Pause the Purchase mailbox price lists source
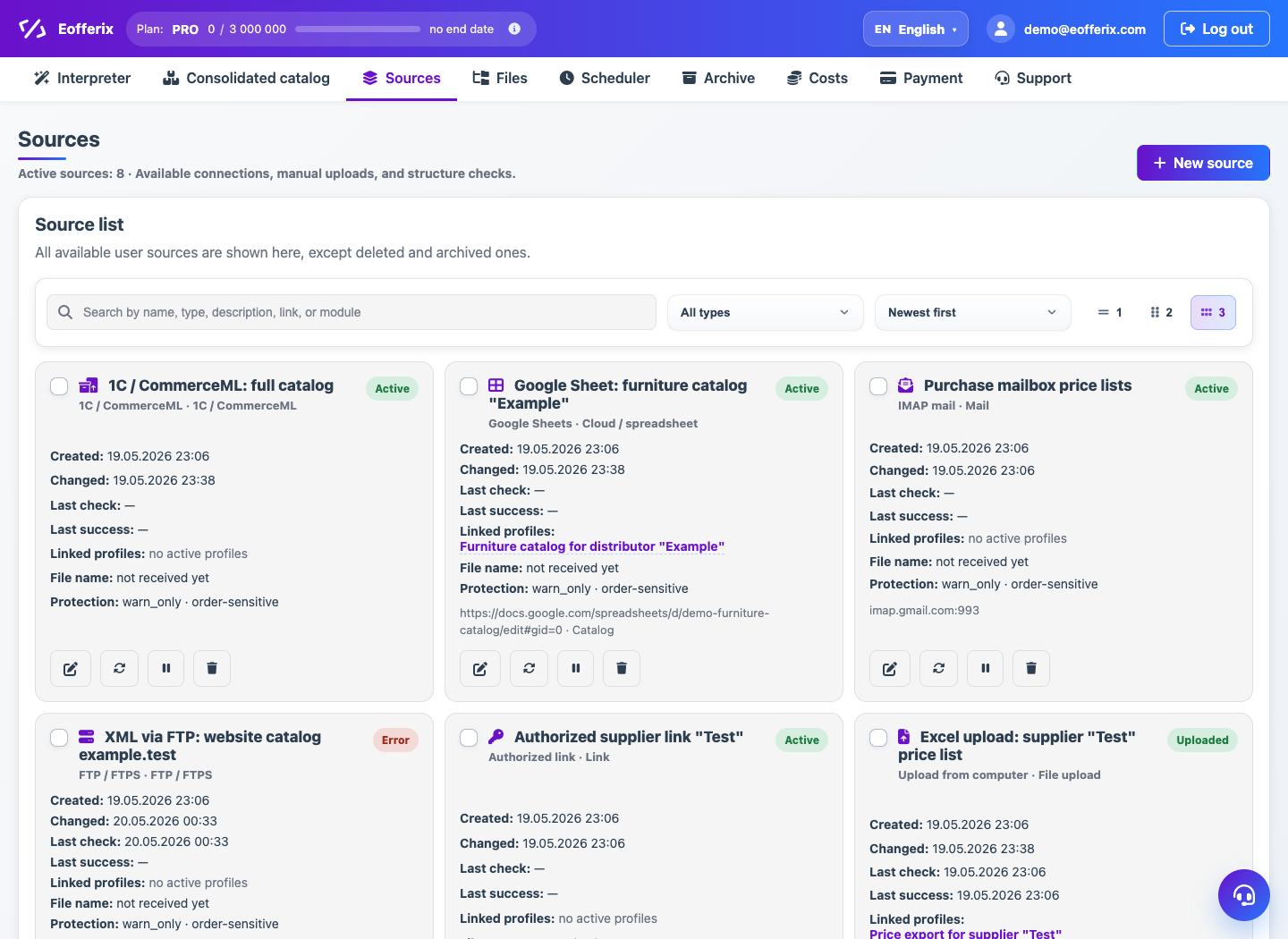The width and height of the screenshot is (1288, 939). click(985, 668)
